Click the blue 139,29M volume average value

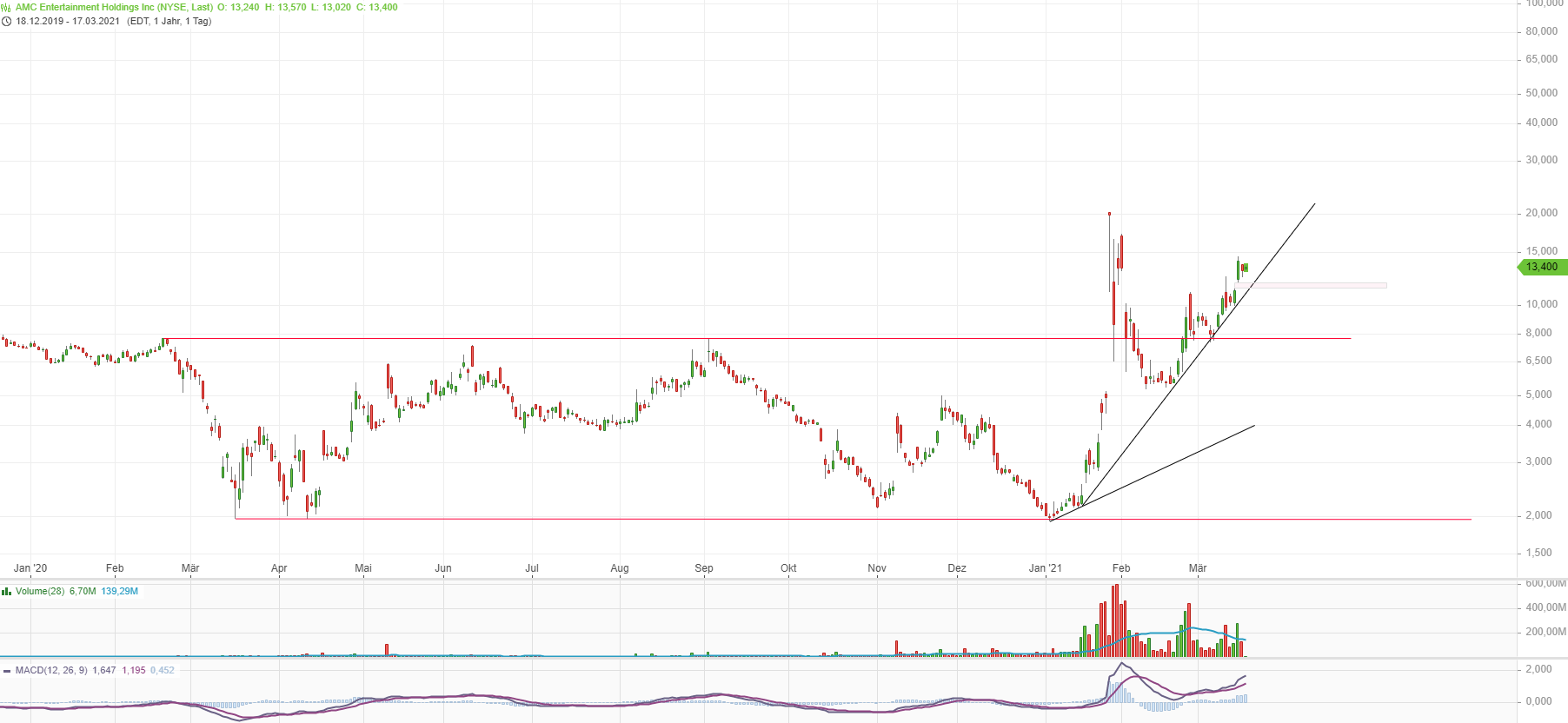pyautogui.click(x=120, y=591)
